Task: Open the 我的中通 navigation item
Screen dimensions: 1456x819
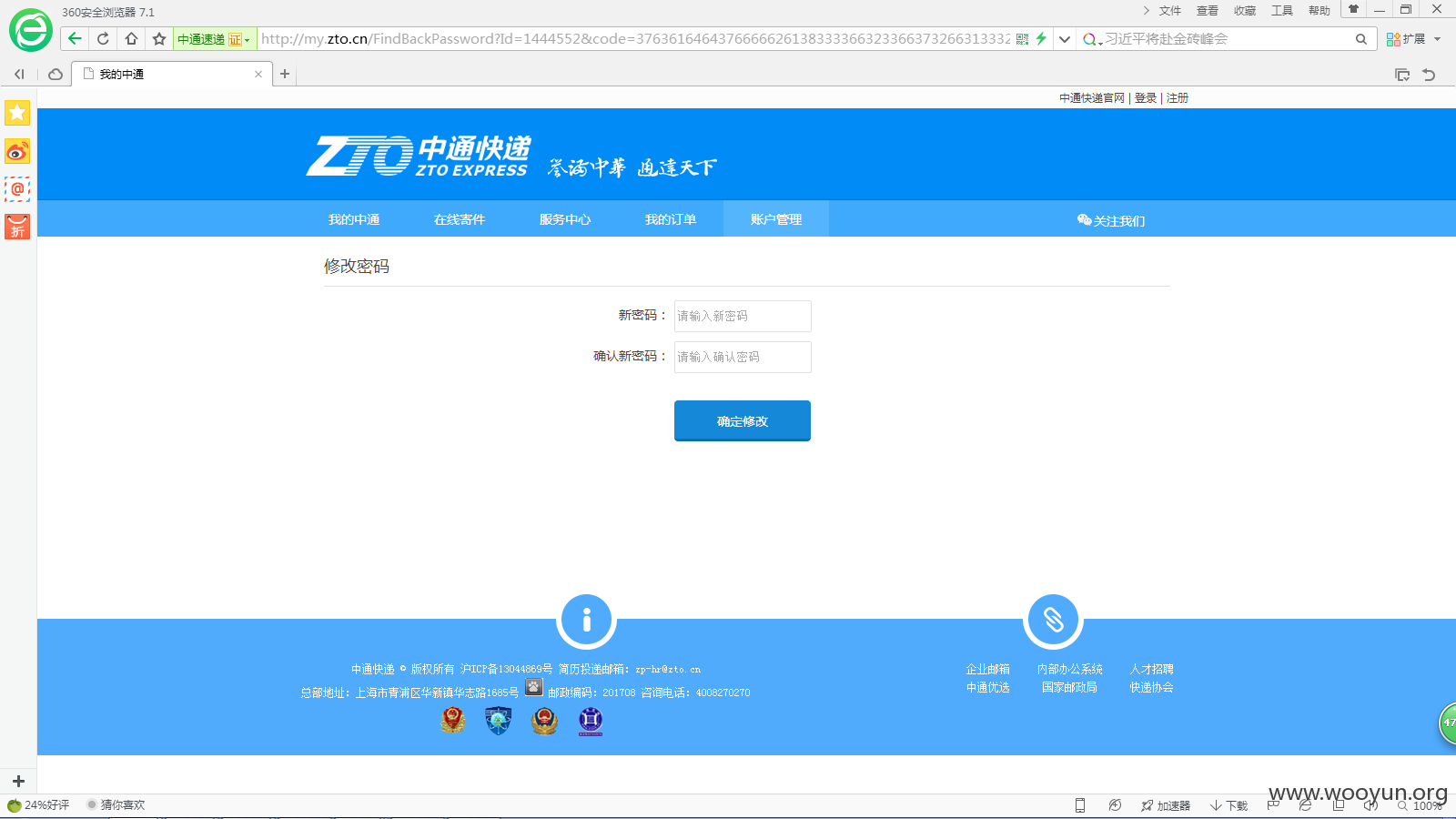Action: pos(354,219)
